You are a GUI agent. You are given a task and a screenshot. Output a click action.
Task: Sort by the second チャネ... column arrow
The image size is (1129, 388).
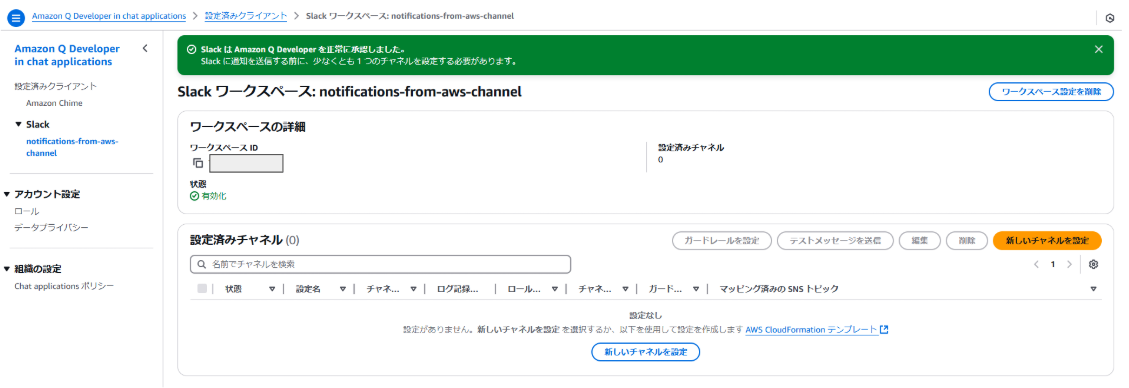pos(625,289)
